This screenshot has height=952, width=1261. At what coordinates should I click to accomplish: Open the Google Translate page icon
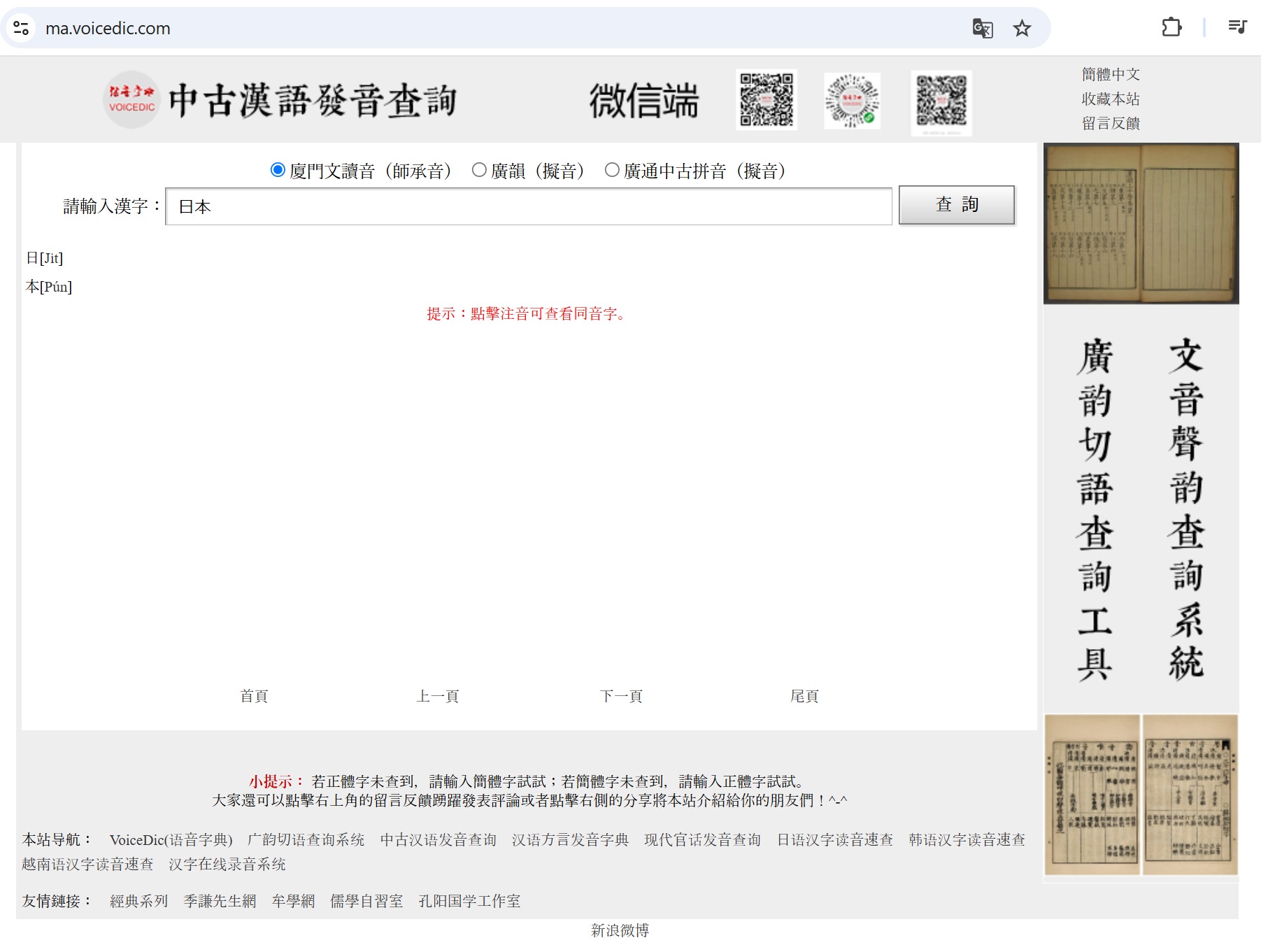tap(982, 28)
